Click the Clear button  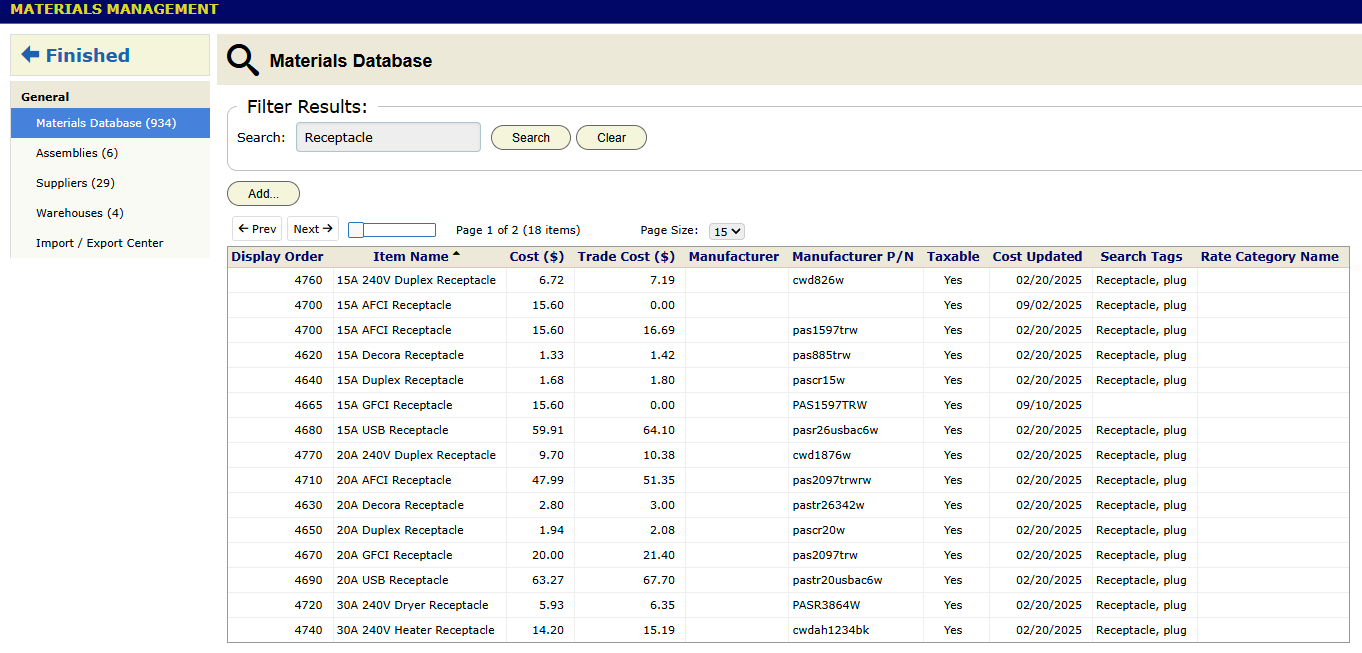click(x=611, y=138)
